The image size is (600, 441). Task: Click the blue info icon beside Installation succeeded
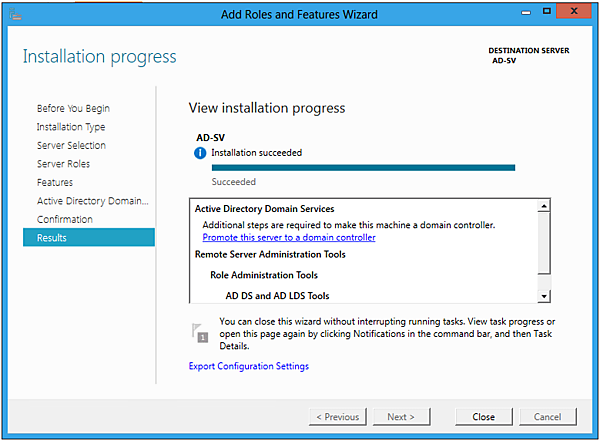click(201, 153)
